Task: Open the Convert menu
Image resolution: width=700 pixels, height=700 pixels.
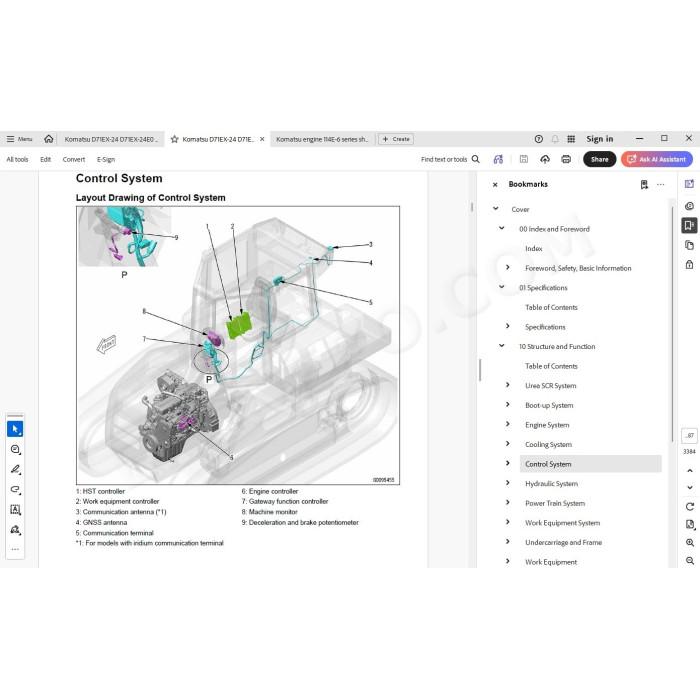Action: pos(74,159)
